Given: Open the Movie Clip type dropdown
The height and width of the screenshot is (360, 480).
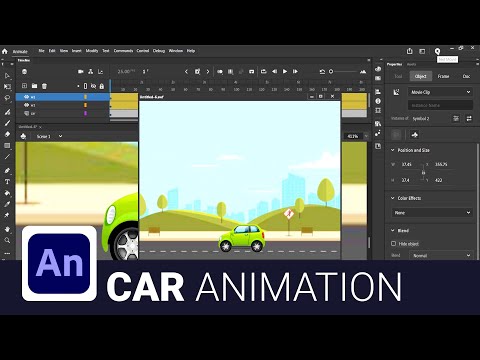Looking at the screenshot, I should 440,92.
